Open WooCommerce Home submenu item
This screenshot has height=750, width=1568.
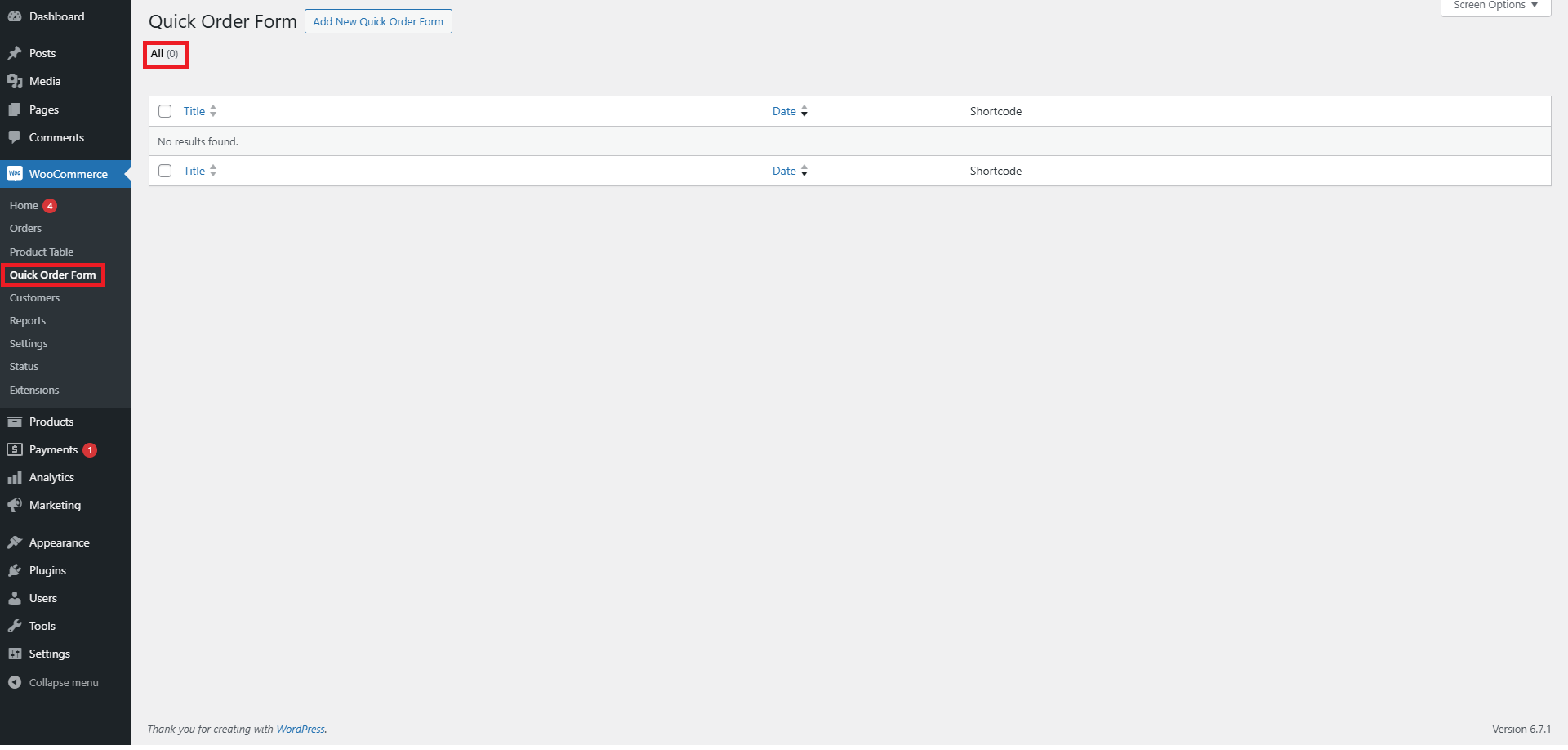(24, 206)
